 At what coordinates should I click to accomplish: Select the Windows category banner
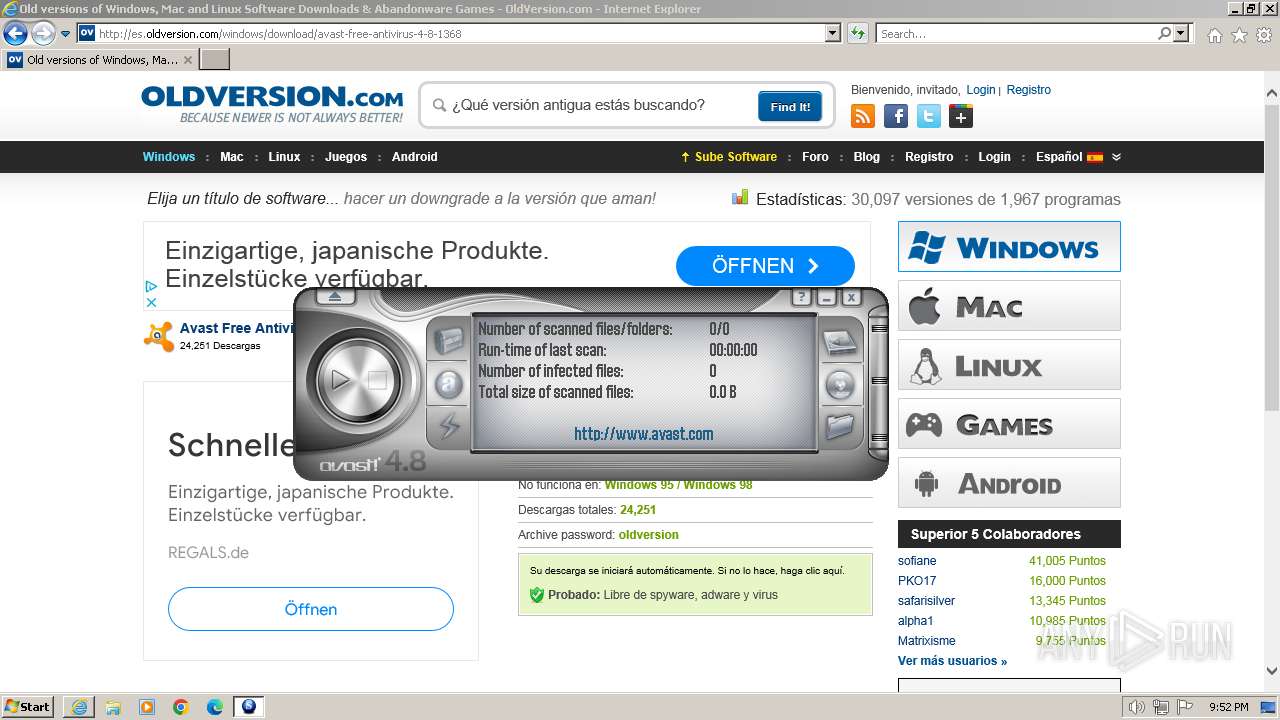(1009, 247)
